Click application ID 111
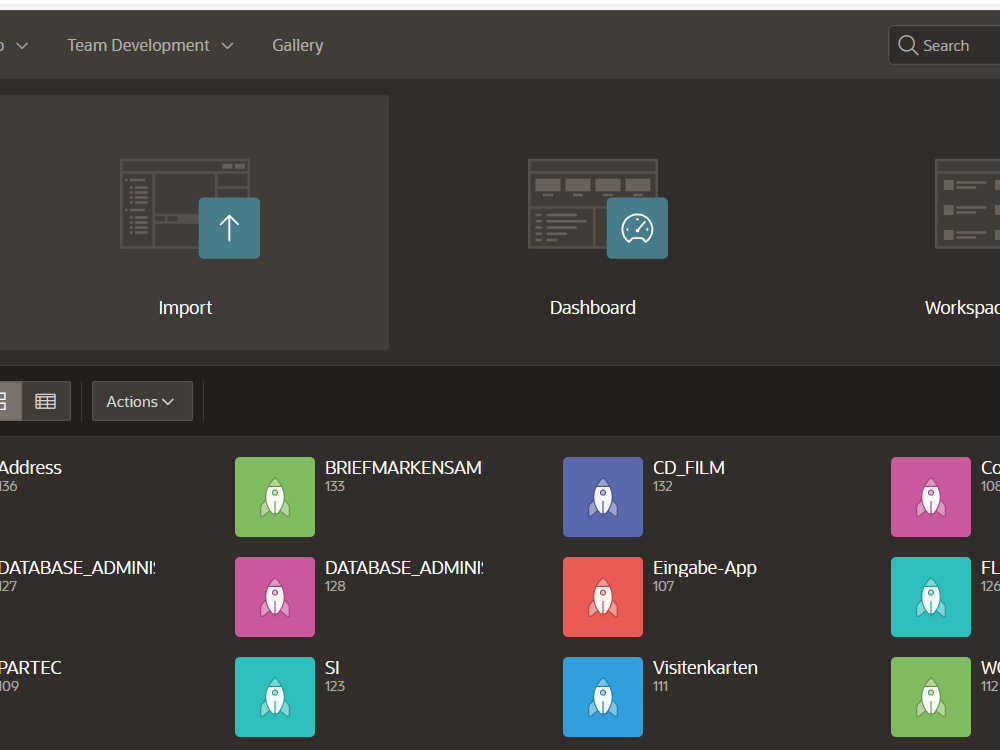The image size is (1000, 750). (661, 686)
